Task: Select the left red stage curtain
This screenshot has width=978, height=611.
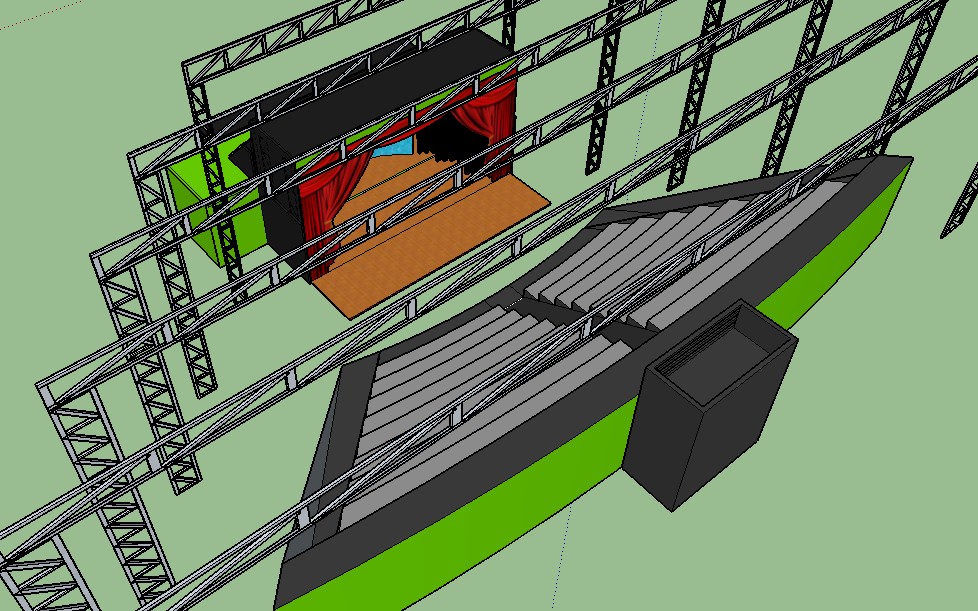Action: [x=328, y=203]
